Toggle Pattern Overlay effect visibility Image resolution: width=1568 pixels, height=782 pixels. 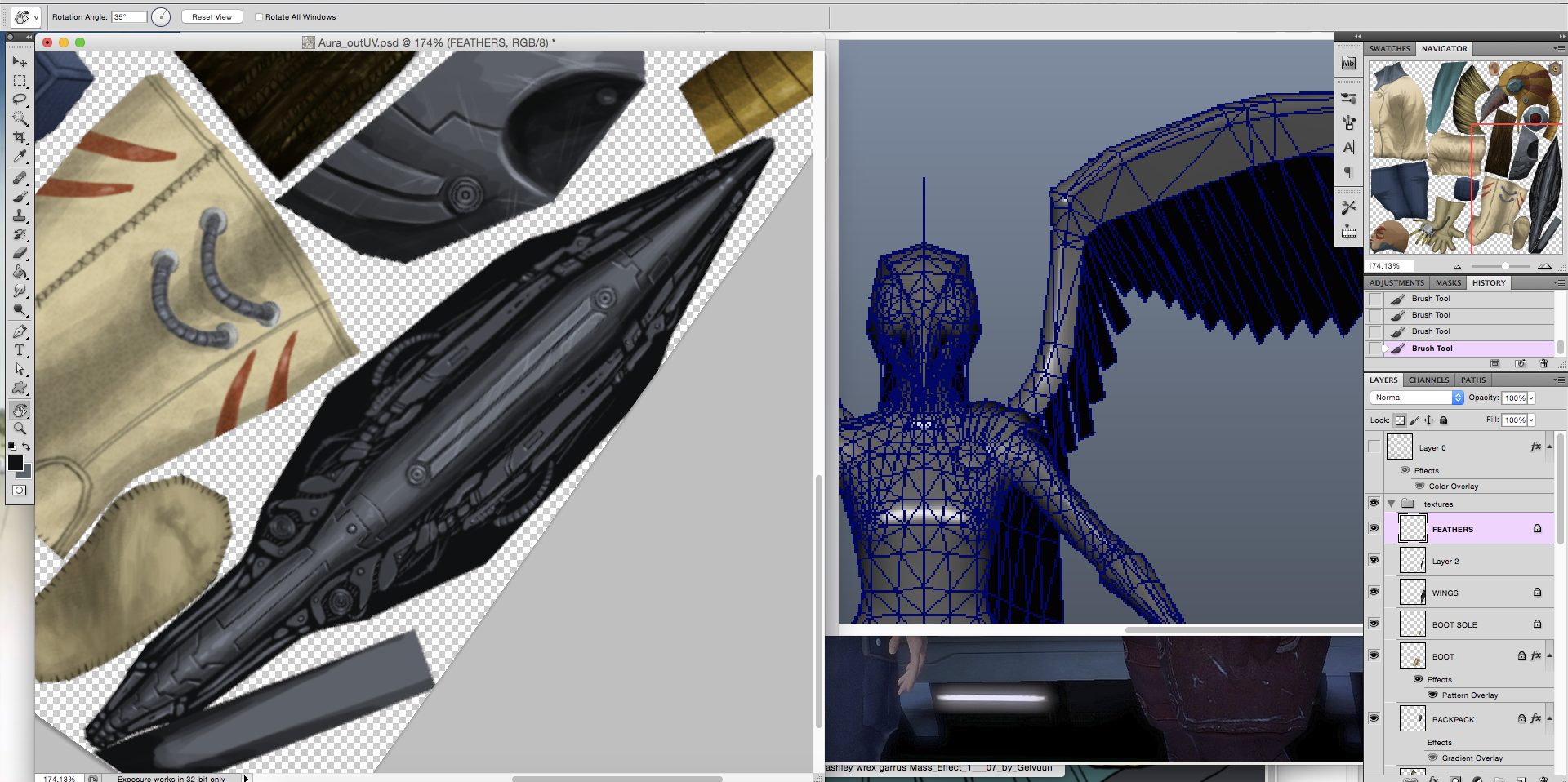[x=1433, y=695]
